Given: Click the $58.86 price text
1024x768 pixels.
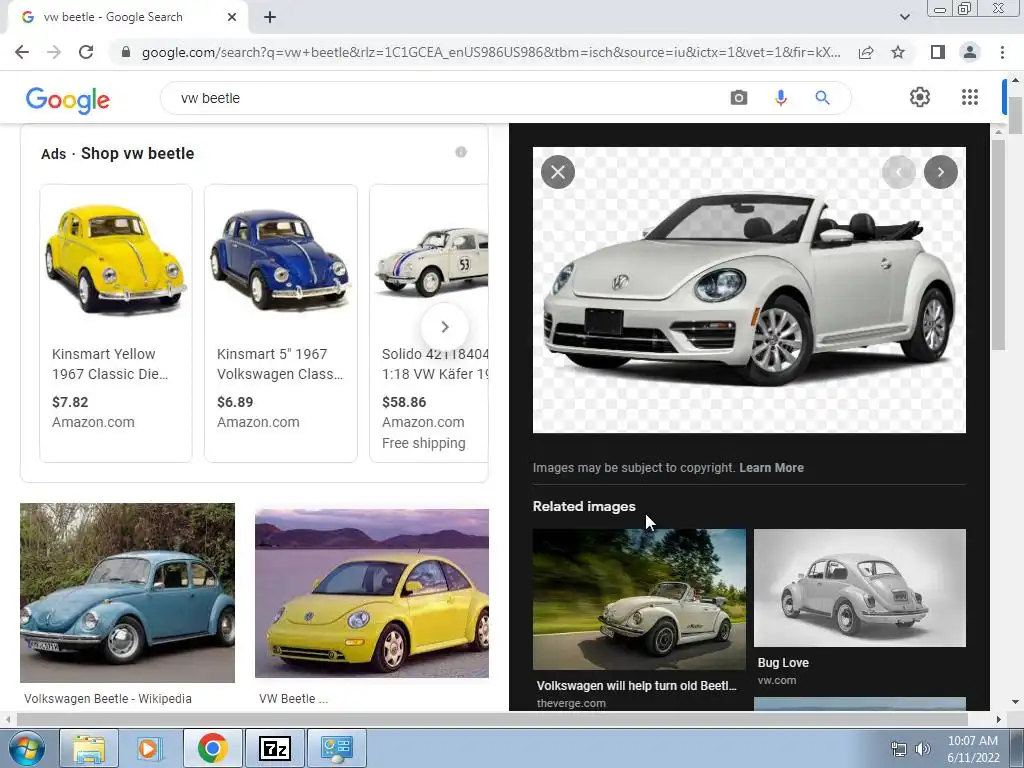Looking at the screenshot, I should (x=404, y=402).
